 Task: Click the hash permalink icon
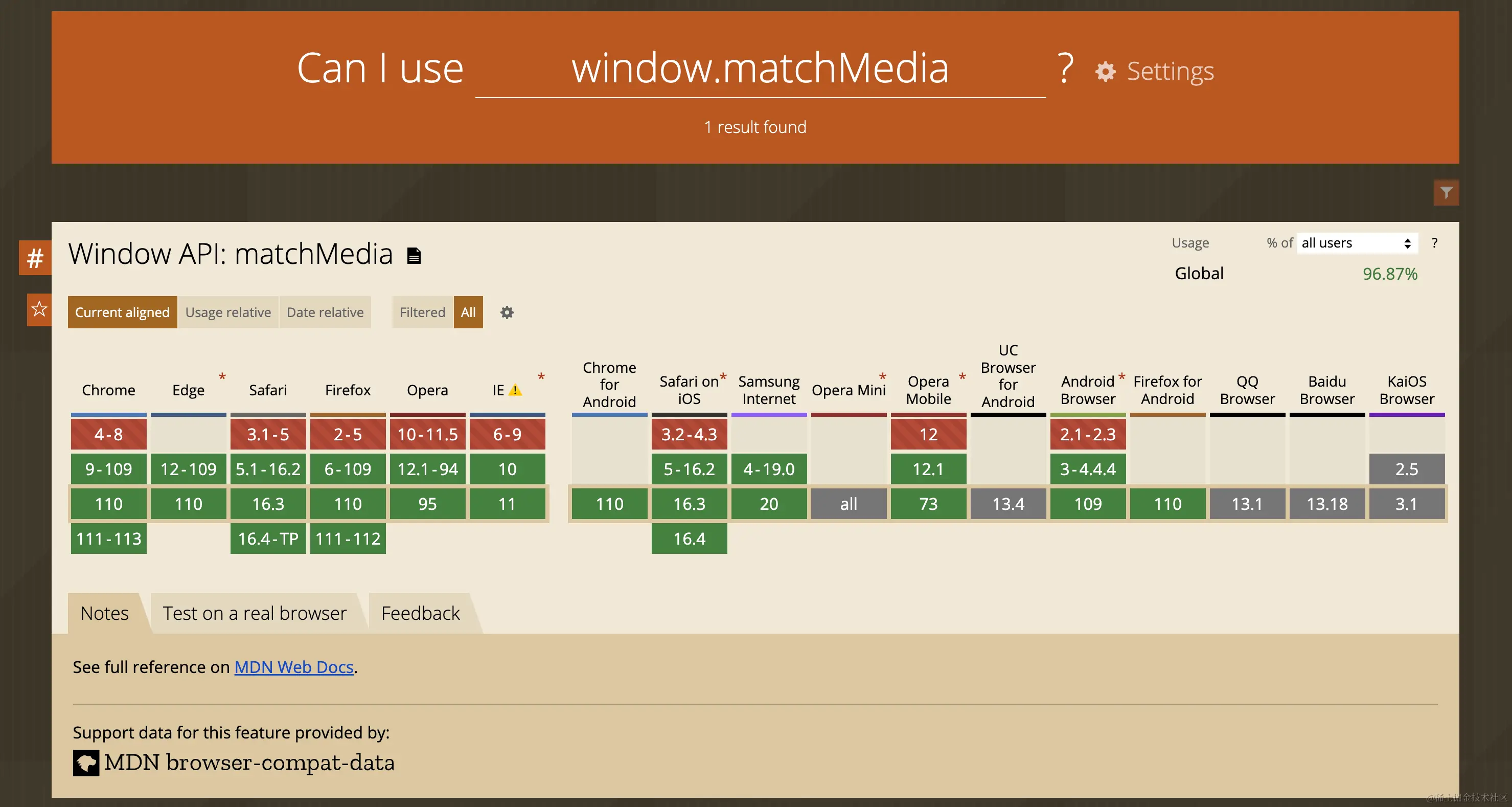[x=35, y=258]
